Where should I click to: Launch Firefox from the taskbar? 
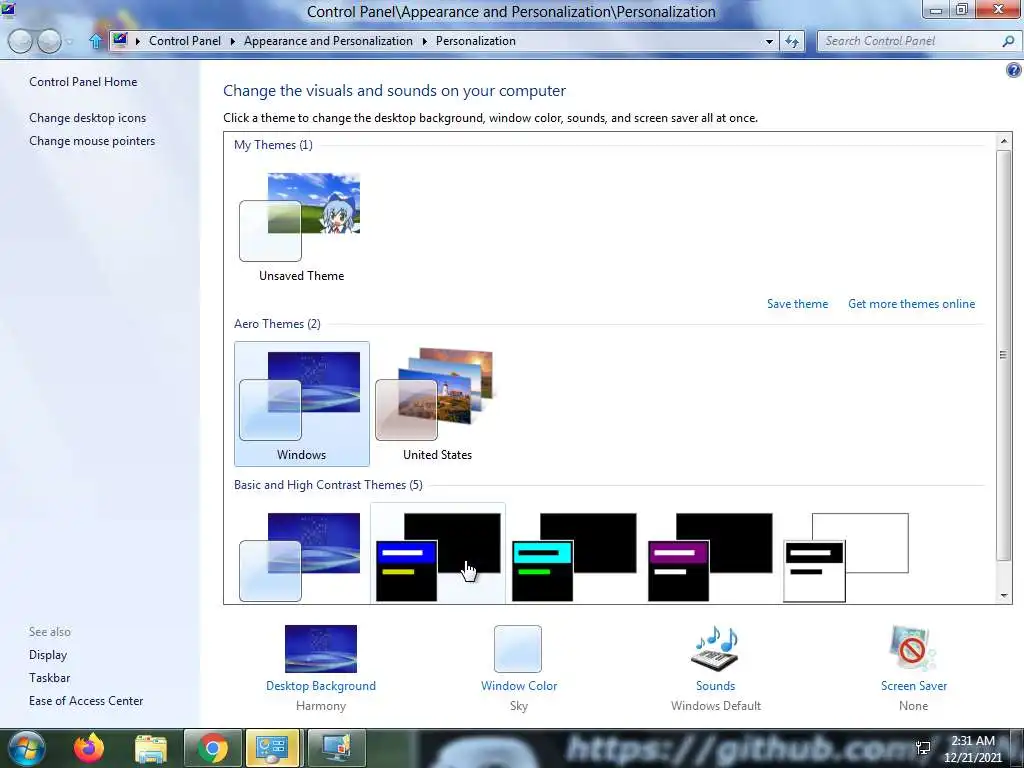pyautogui.click(x=89, y=748)
